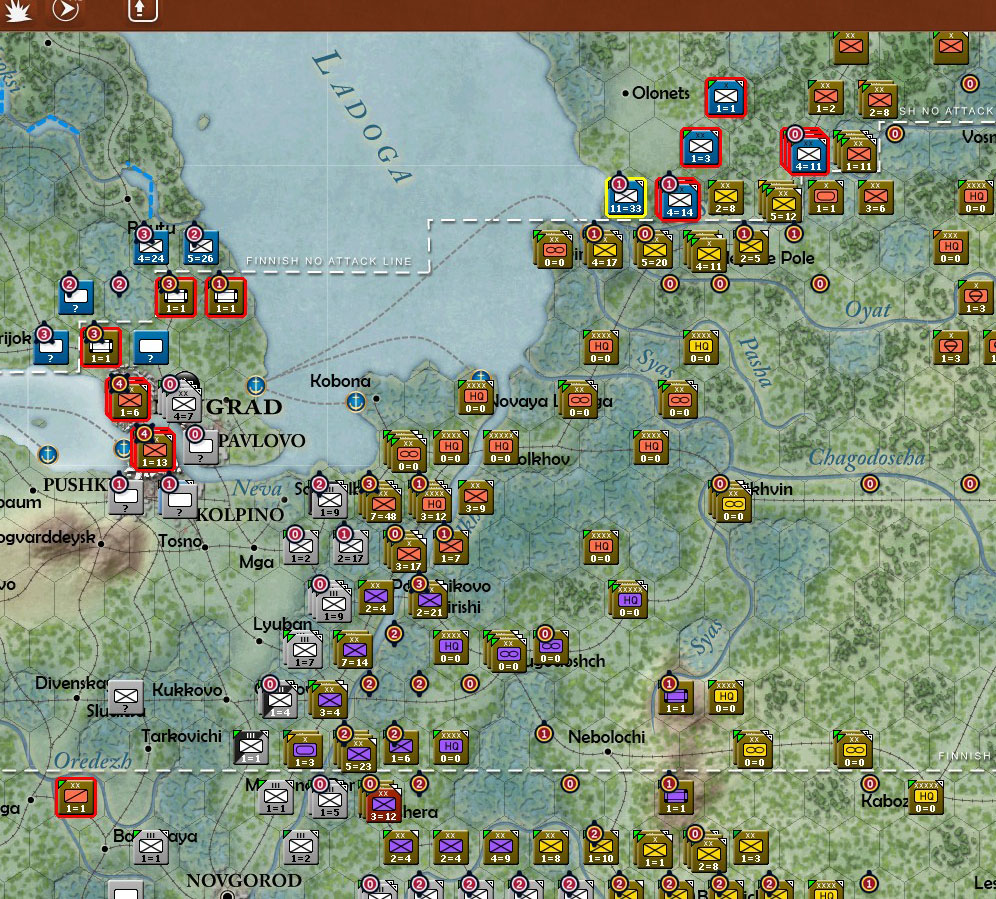Screen dimensions: 996x899
Task: Select the Soviet 3=6 red unit
Action: pyautogui.click(x=875, y=198)
